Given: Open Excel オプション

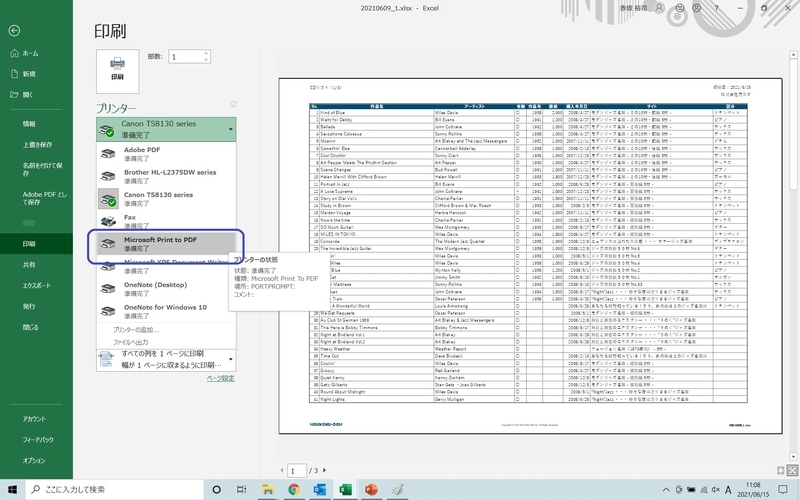Looking at the screenshot, I should (36, 461).
